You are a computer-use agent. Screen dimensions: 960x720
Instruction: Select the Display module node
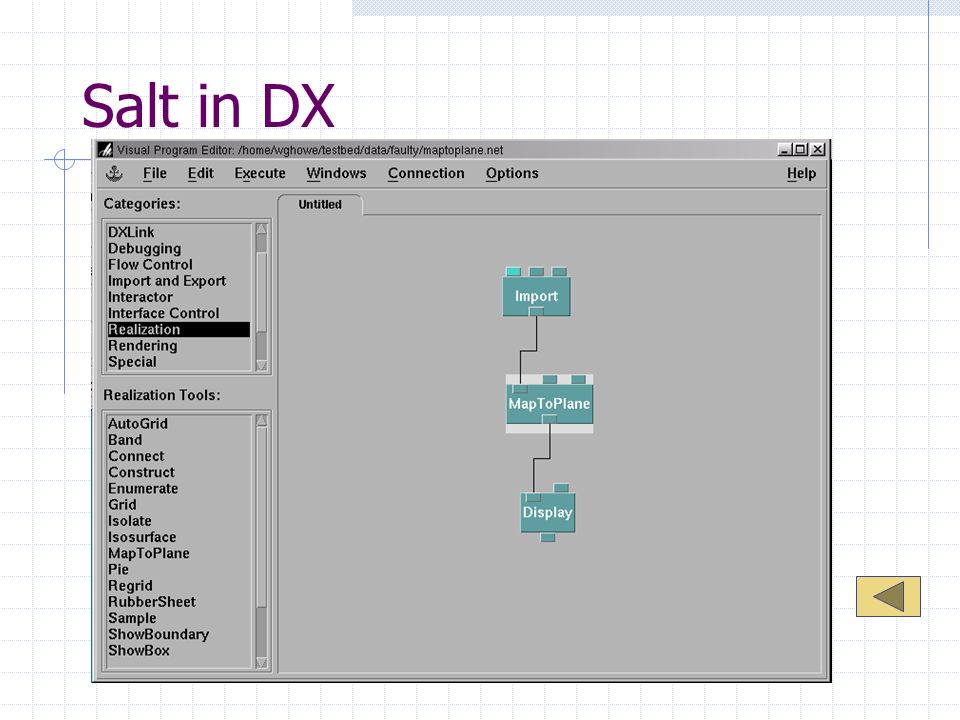click(x=548, y=512)
